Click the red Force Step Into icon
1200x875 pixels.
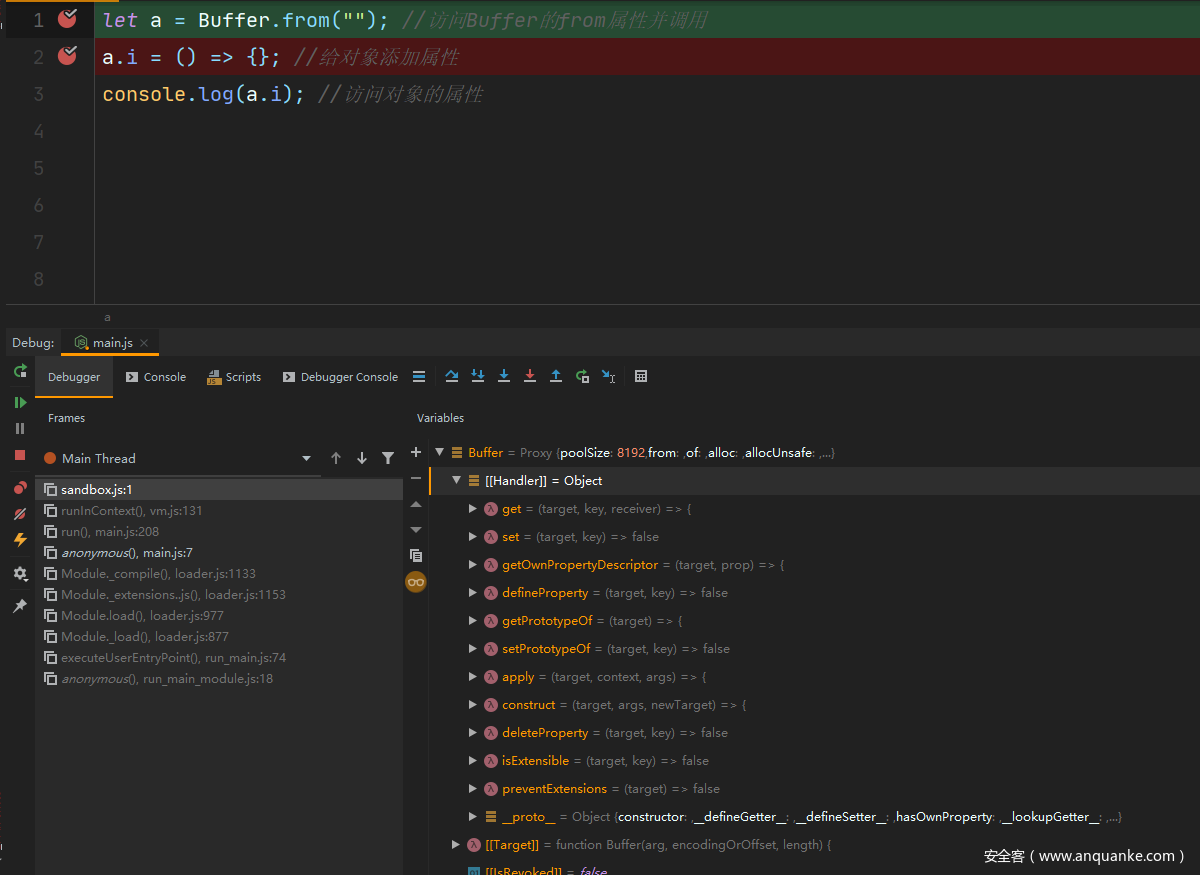[530, 376]
